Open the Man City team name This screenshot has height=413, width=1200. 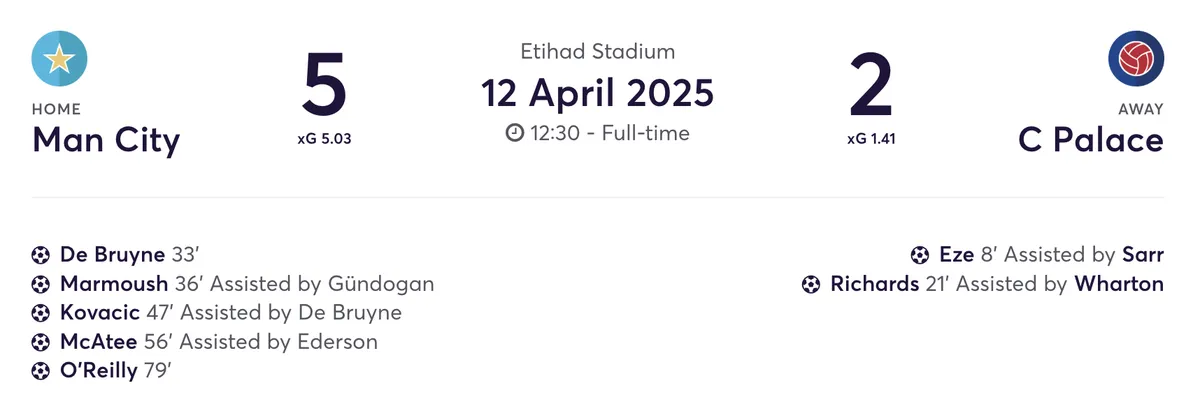(x=106, y=139)
